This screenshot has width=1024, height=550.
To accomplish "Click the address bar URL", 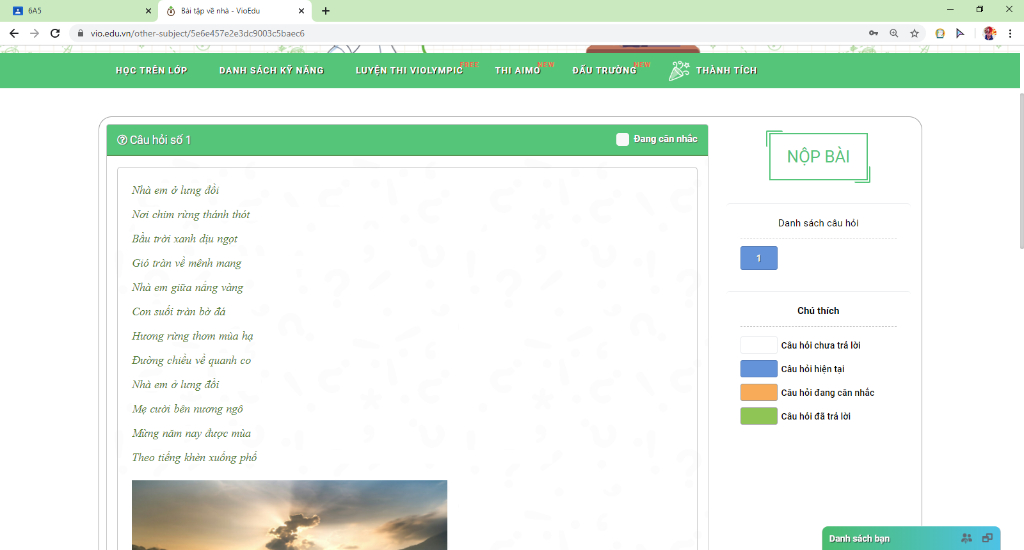I will tap(197, 33).
